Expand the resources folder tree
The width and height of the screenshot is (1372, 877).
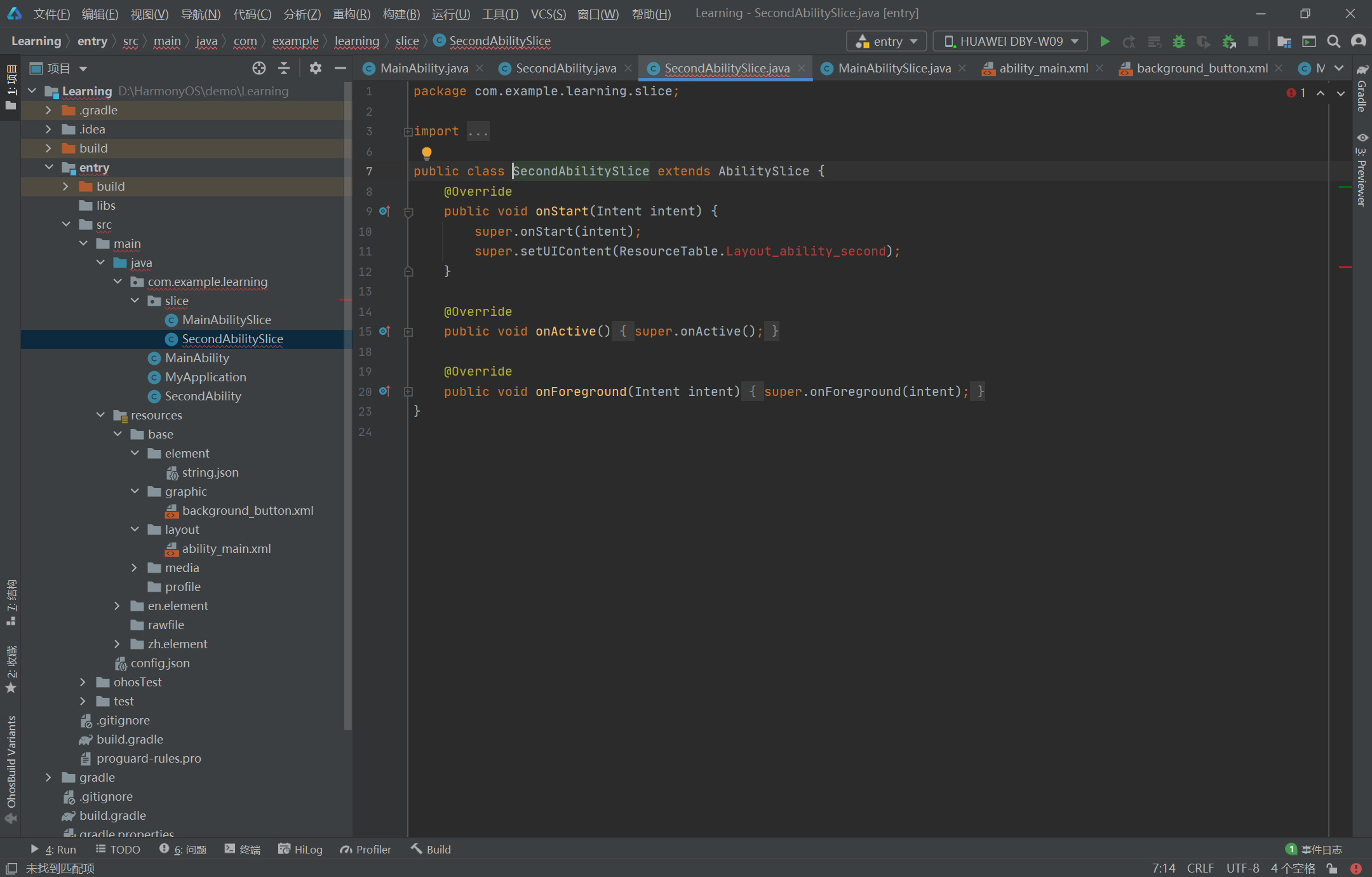[101, 414]
